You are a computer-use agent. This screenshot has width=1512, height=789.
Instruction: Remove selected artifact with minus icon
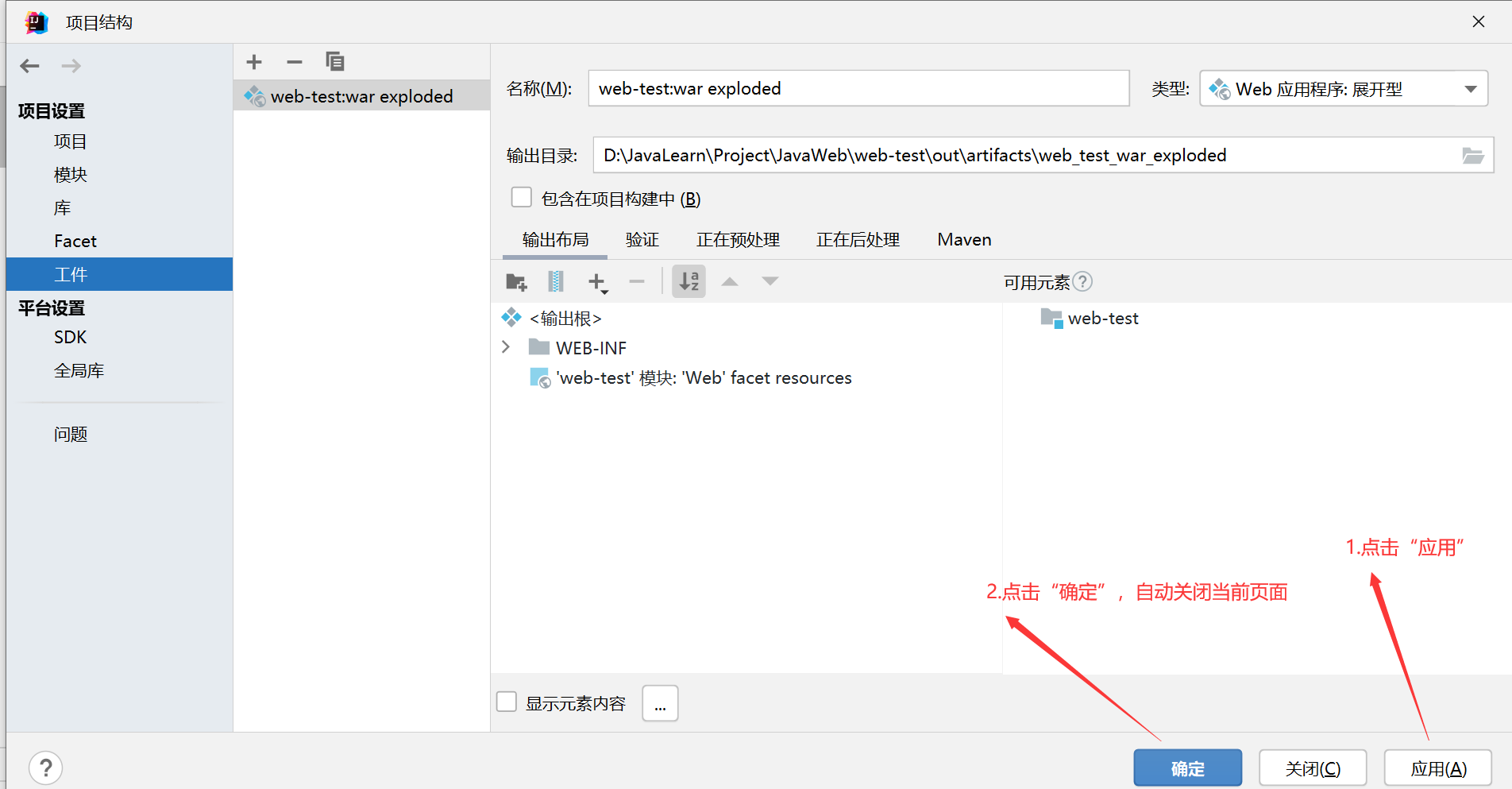295,62
